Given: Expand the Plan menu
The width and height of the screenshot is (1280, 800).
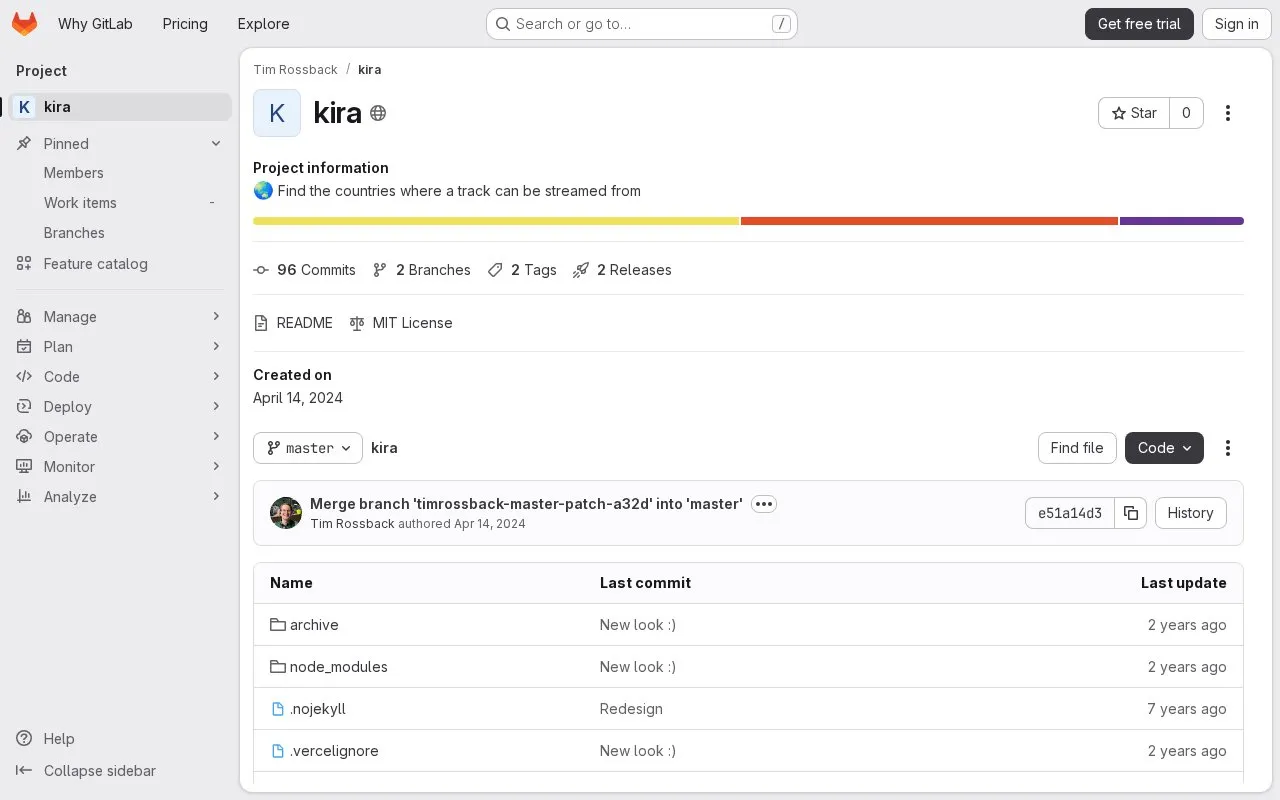Looking at the screenshot, I should pos(120,347).
